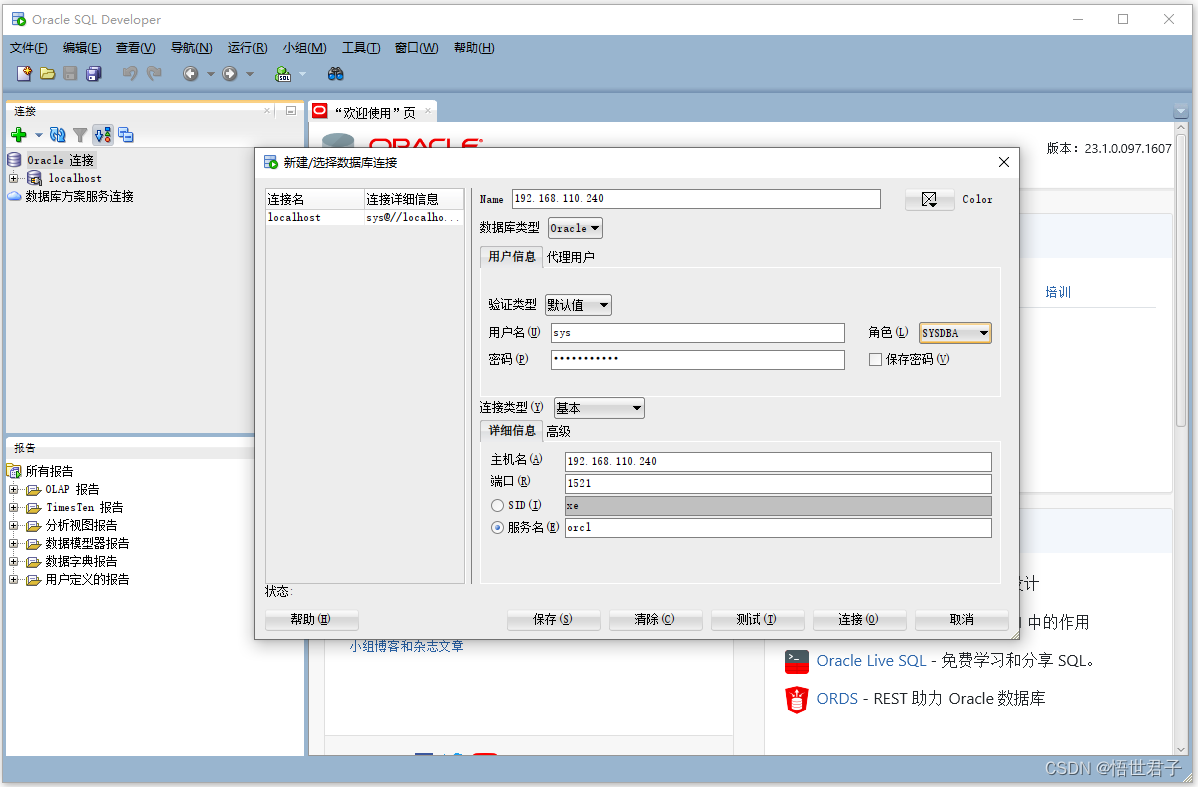Click the Open folder toolbar icon

[47, 73]
